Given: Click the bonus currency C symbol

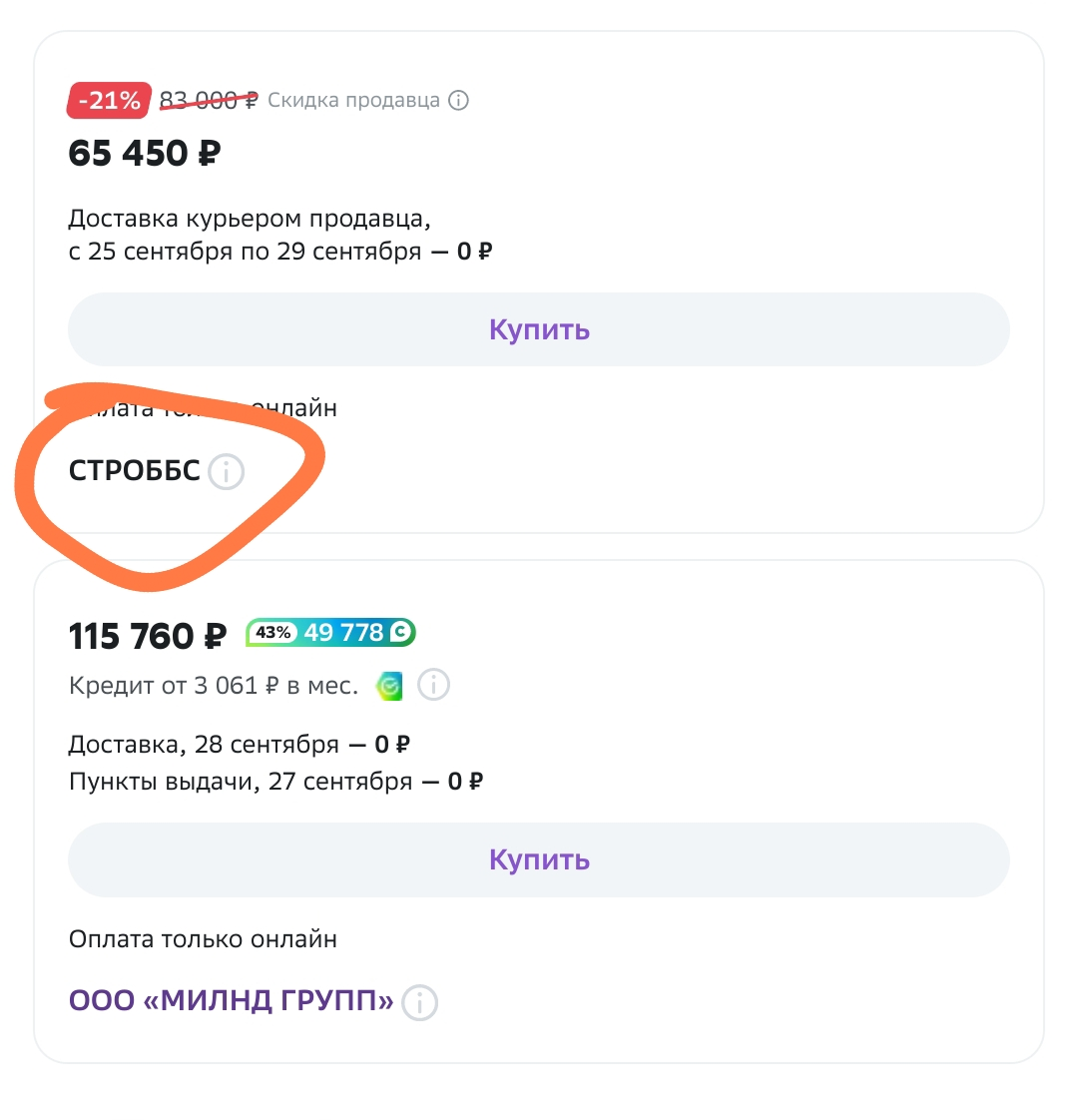Looking at the screenshot, I should (x=401, y=632).
